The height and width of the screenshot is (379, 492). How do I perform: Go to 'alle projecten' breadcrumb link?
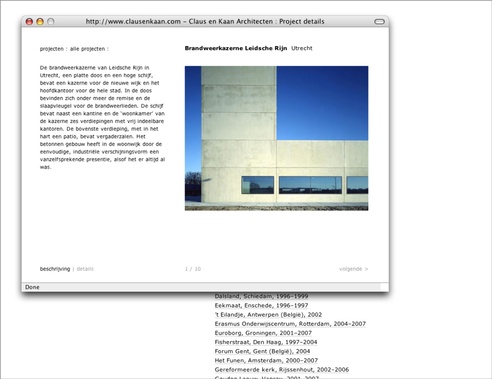[87, 49]
